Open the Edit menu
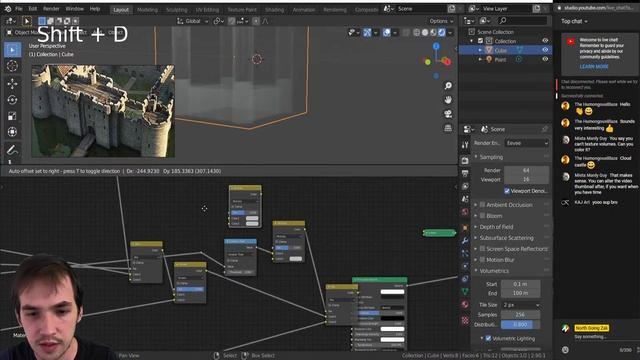Screen dimensions: 640x360 coord(33,9)
